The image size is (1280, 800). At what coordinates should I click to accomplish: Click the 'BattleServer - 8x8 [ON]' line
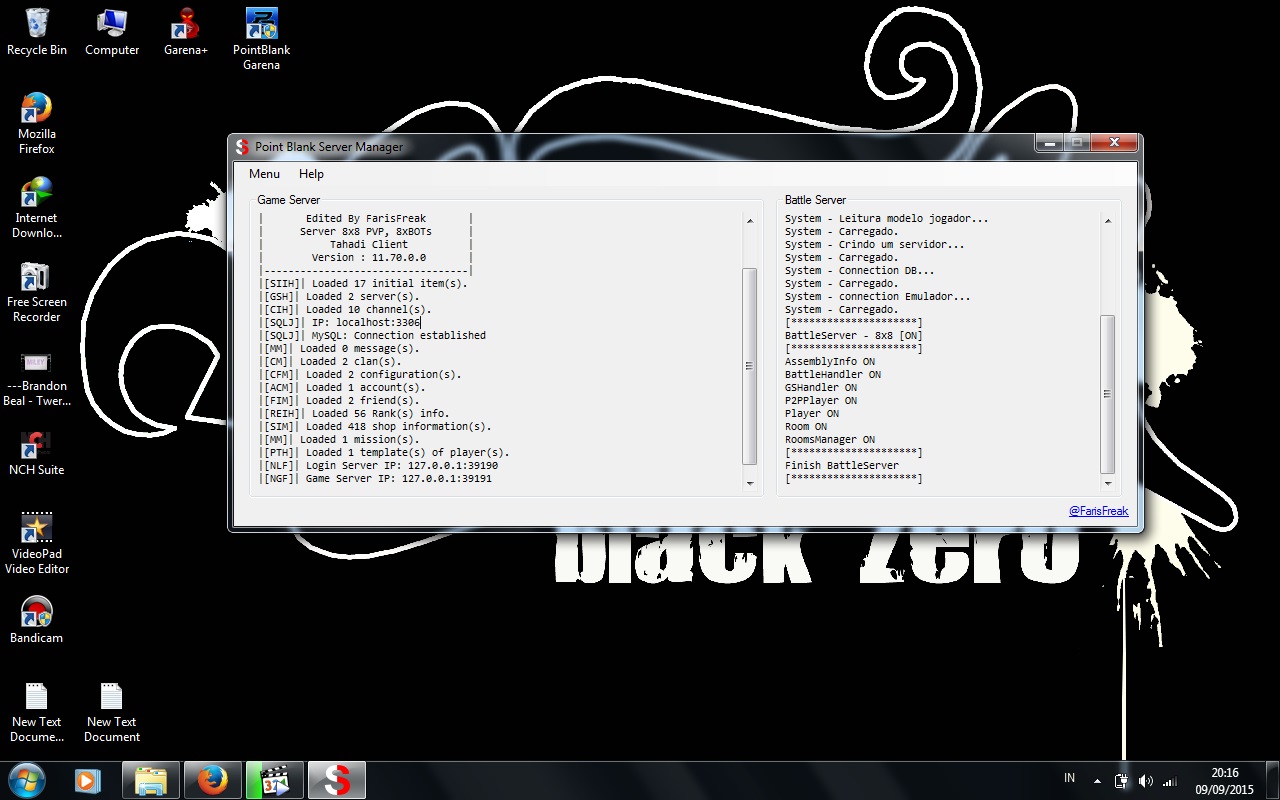pos(854,335)
